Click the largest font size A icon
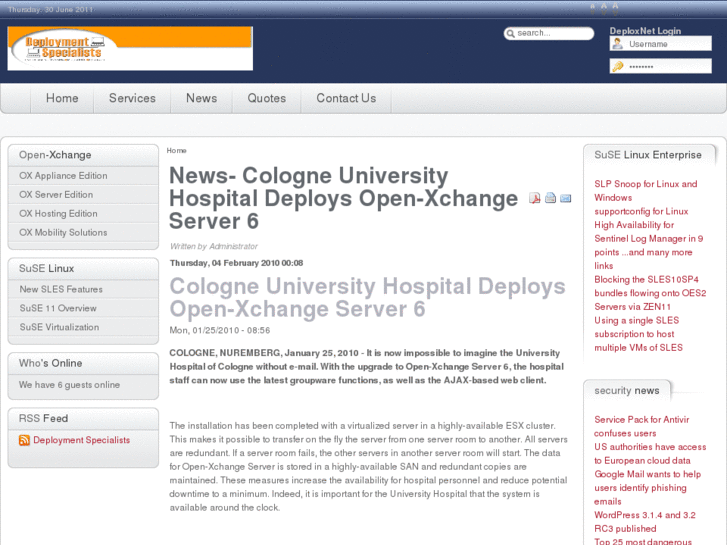This screenshot has height=545, width=727. [x=615, y=8]
